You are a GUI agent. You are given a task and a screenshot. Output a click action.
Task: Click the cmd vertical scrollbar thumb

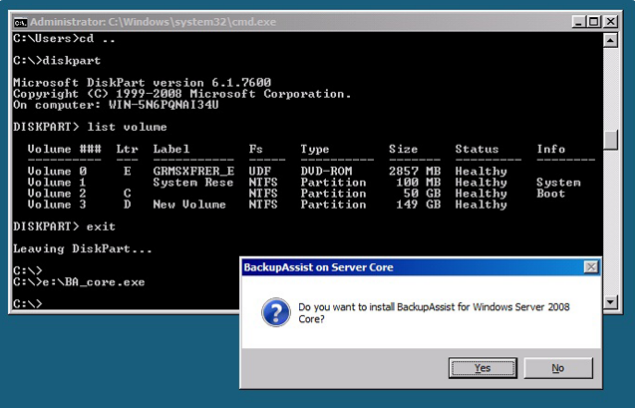click(611, 140)
